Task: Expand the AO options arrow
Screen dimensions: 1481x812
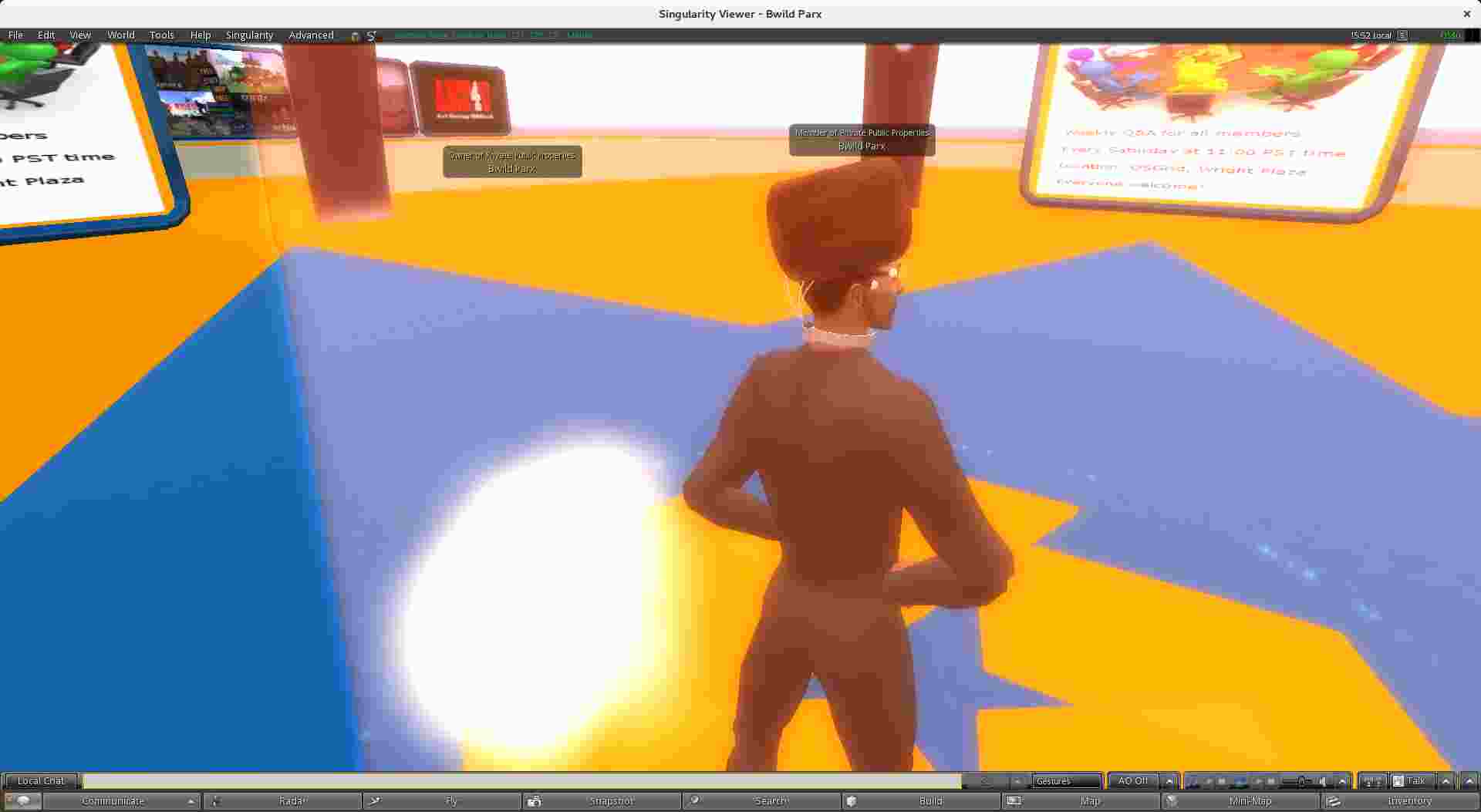Action: coord(1169,781)
